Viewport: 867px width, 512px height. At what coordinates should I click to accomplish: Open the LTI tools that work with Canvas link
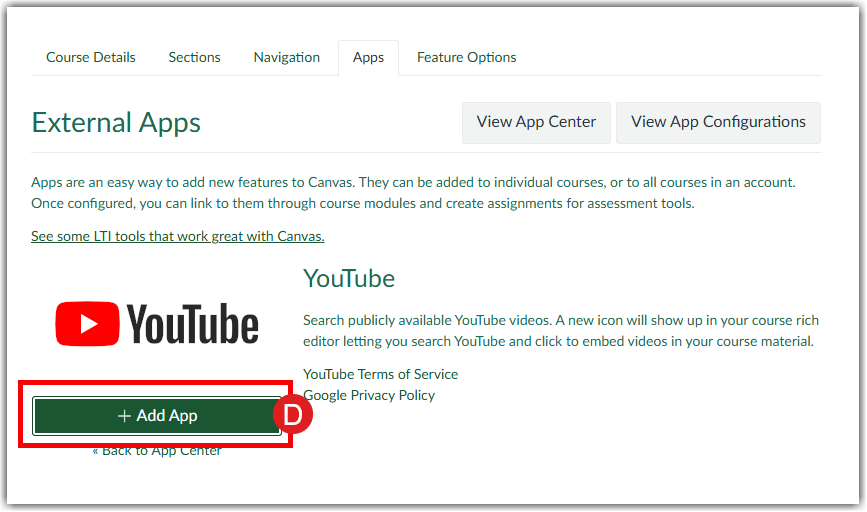178,236
